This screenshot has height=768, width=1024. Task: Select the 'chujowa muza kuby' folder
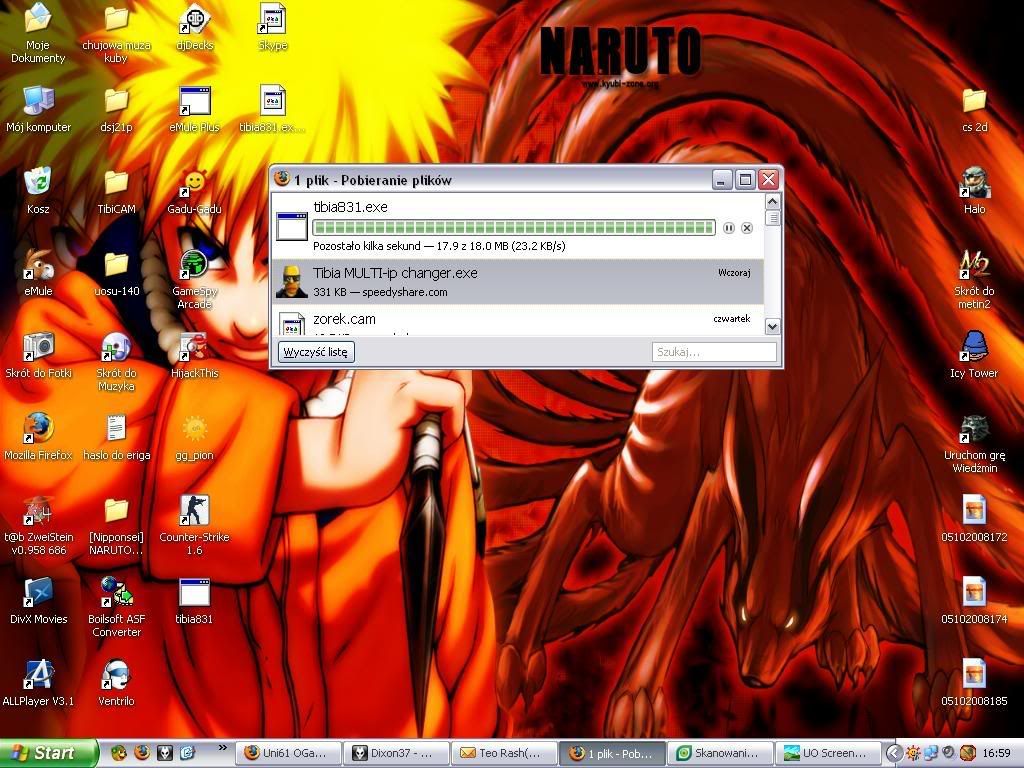pyautogui.click(x=116, y=34)
